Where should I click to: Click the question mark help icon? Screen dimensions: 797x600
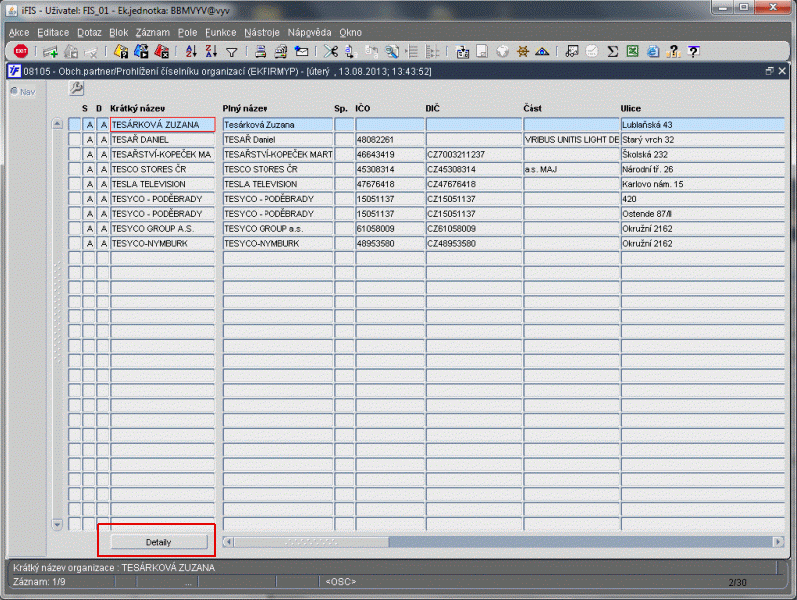click(693, 51)
